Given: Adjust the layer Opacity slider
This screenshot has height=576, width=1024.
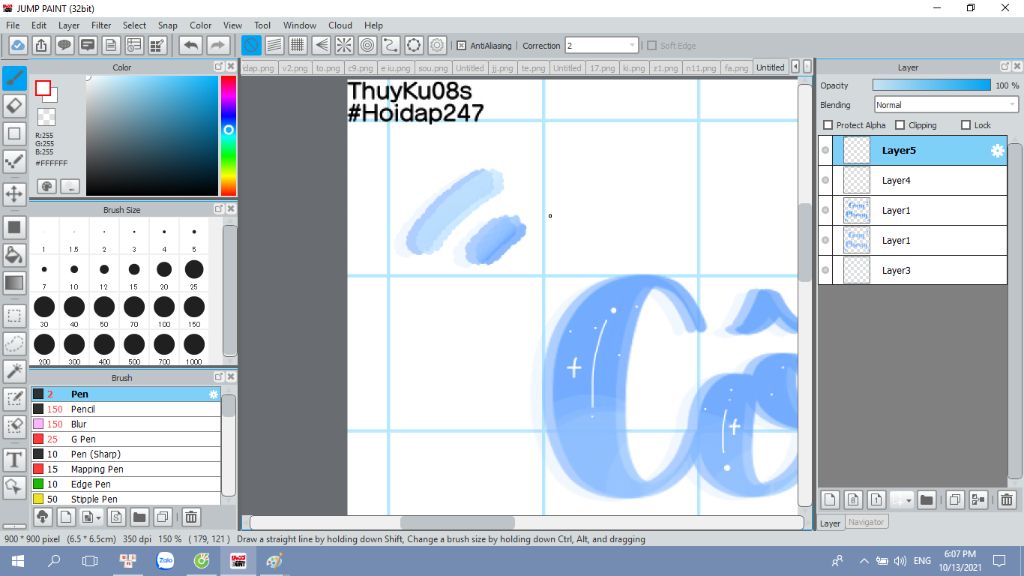Looking at the screenshot, I should (x=932, y=86).
